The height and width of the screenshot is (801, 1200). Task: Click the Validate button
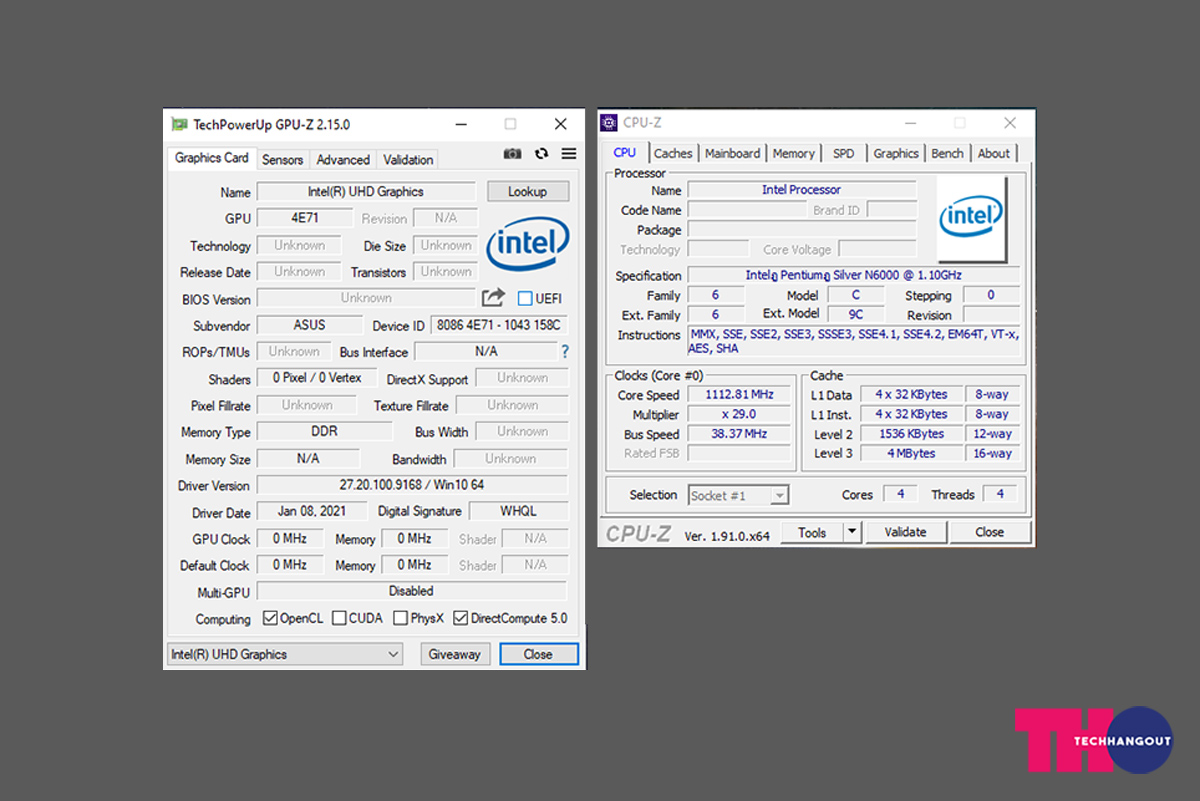(906, 533)
